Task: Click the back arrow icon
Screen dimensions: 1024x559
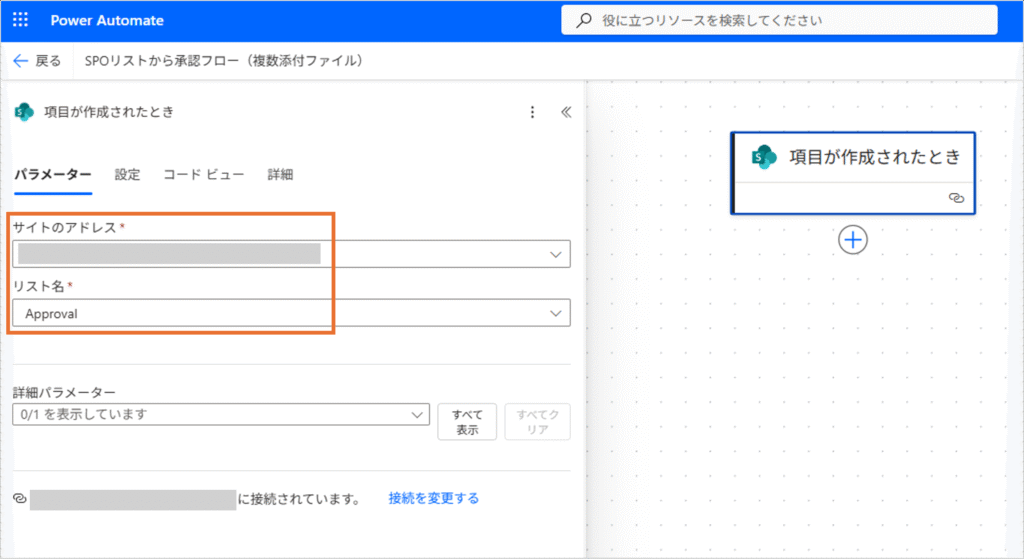Action: click(20, 61)
